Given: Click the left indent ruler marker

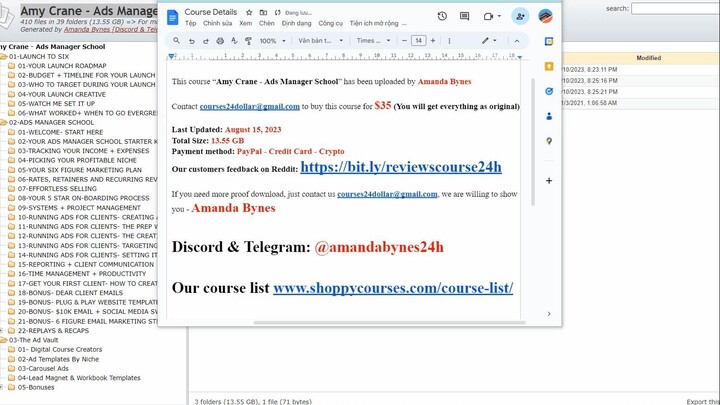Looking at the screenshot, I should 171,56.
